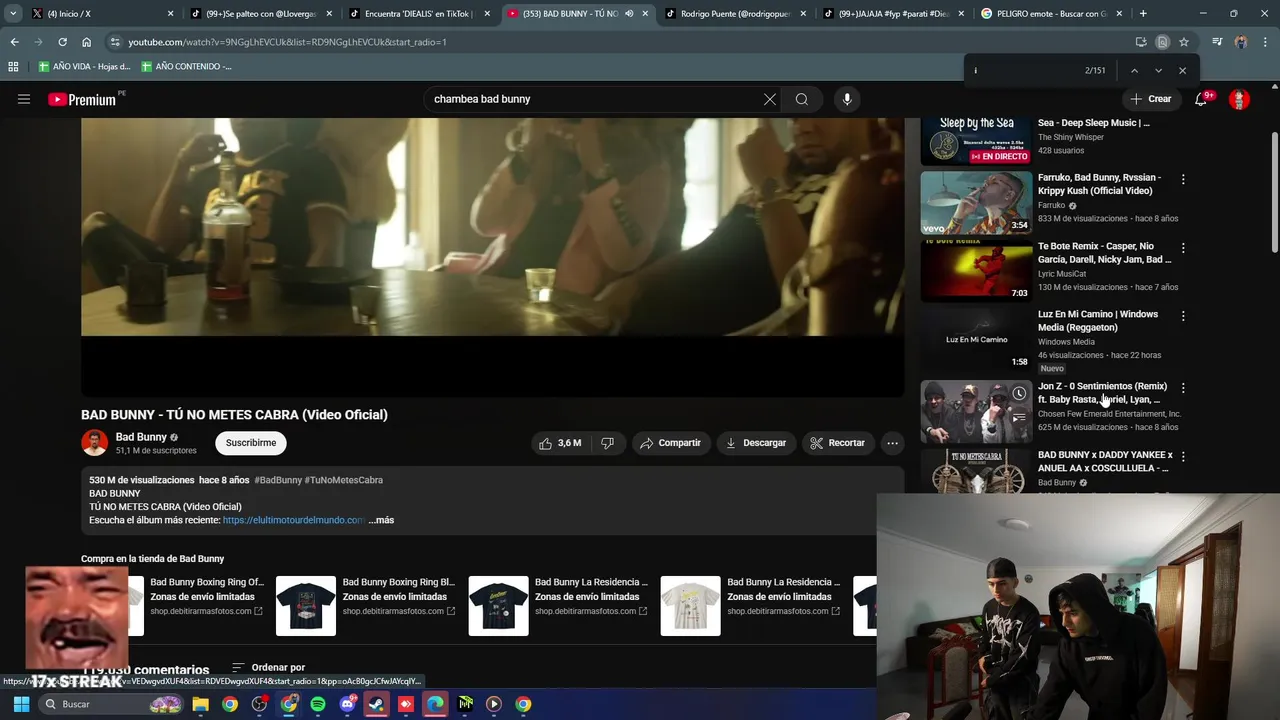
Task: Open File Explorer from taskbar
Action: tap(201, 704)
